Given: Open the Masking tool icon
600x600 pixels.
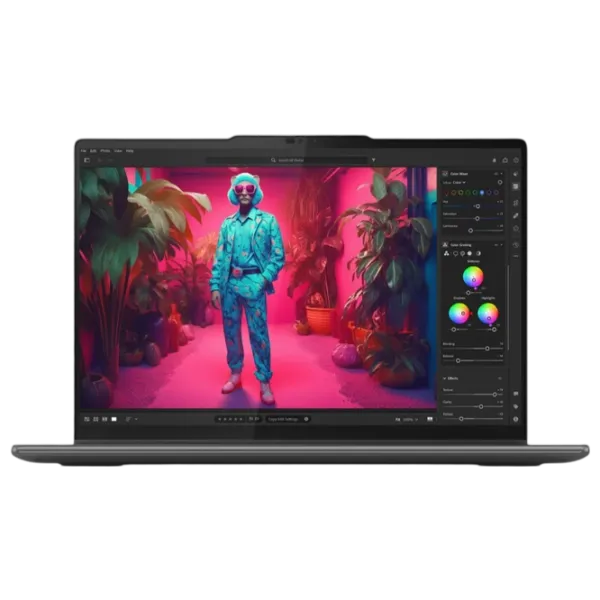Looking at the screenshot, I should click(x=516, y=229).
